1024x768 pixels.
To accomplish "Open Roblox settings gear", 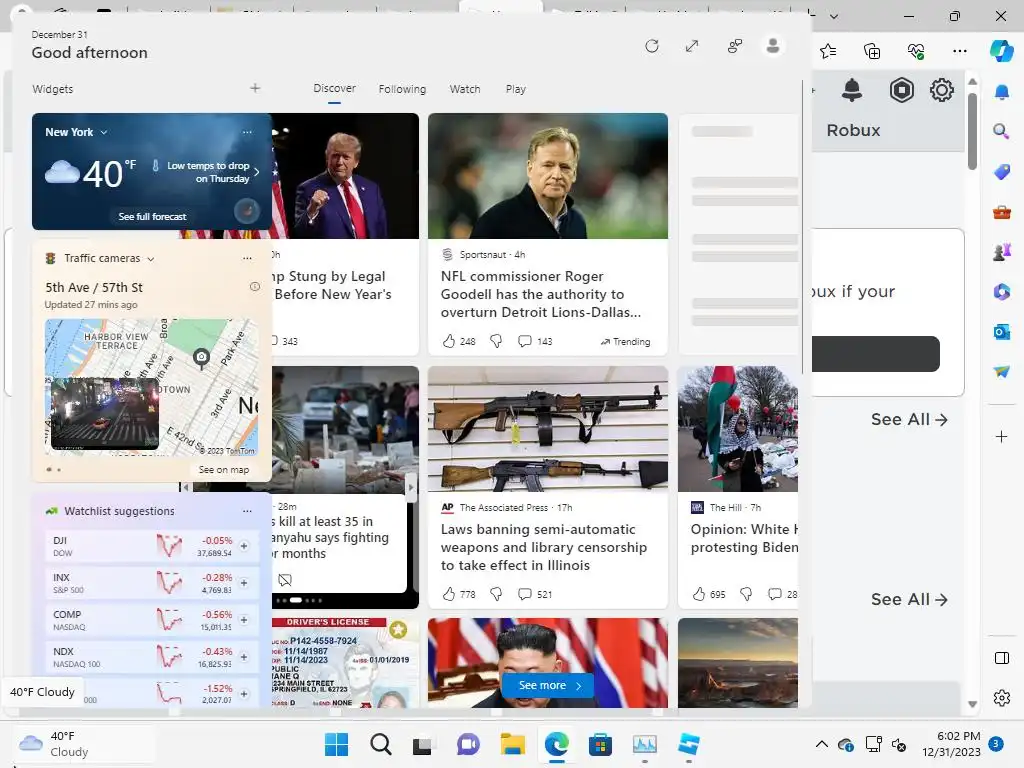I will click(942, 90).
